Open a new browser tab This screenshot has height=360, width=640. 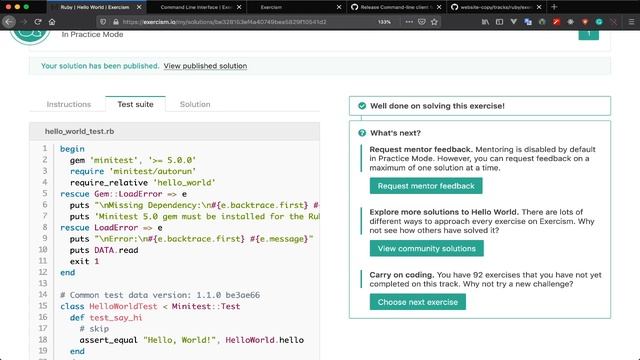pos(554,7)
